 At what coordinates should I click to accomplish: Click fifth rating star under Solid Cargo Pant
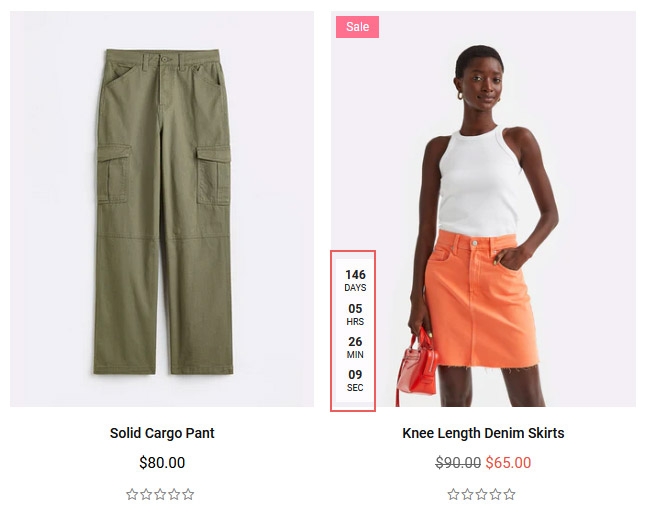[x=188, y=494]
